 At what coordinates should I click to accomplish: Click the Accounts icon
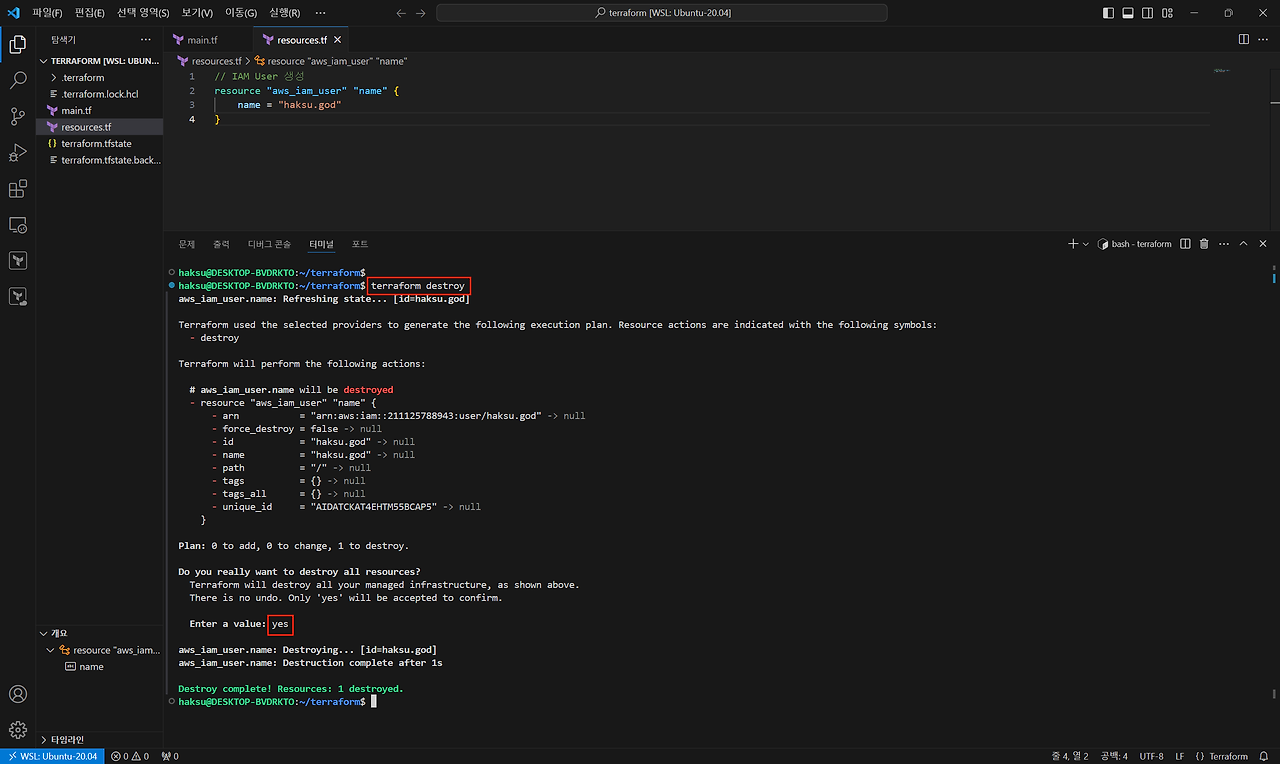tap(17, 694)
